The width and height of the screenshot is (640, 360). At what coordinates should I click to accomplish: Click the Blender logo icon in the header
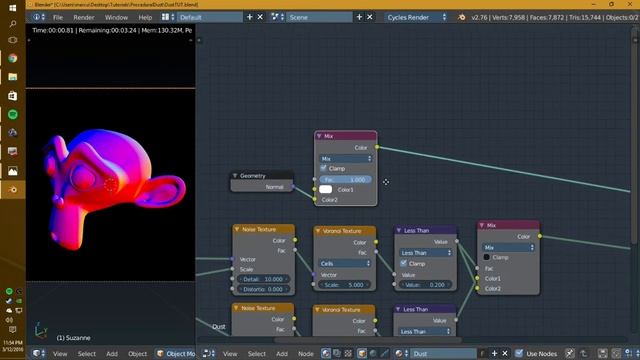coord(462,17)
